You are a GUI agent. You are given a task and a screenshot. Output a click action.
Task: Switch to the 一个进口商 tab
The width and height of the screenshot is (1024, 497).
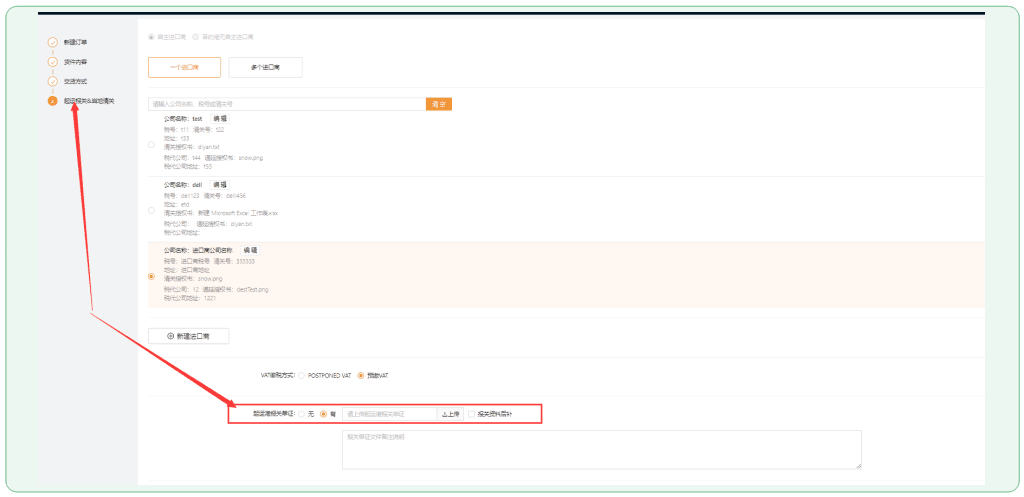(x=184, y=68)
